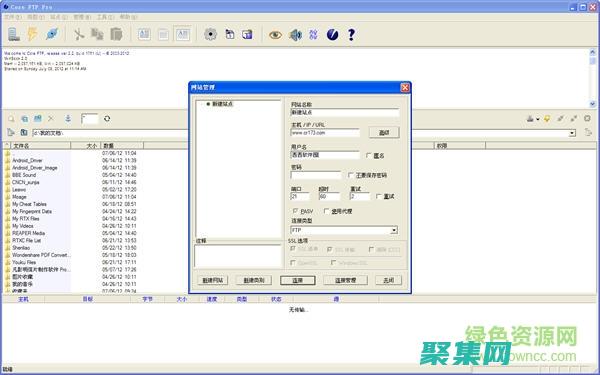The width and height of the screenshot is (600, 375).
Task: Click the document icon right of gear
Action: click(x=230, y=34)
